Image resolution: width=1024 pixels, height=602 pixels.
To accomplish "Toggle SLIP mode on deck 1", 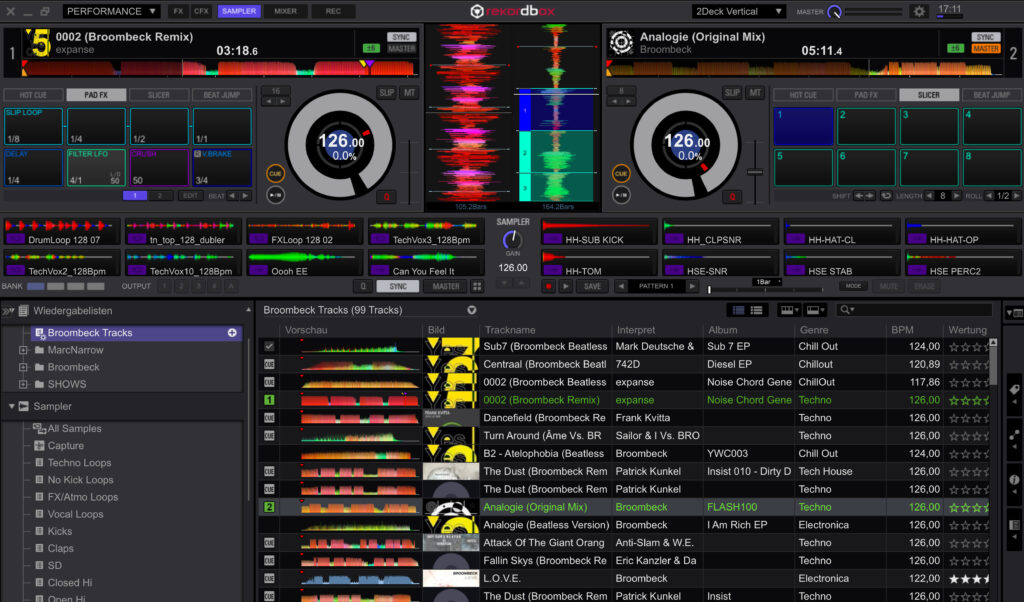I will point(387,93).
